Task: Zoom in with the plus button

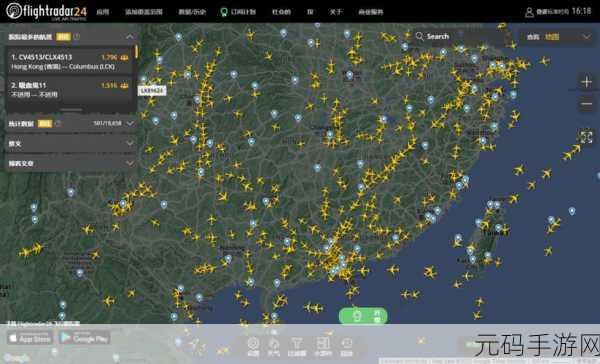Action: coord(586,82)
